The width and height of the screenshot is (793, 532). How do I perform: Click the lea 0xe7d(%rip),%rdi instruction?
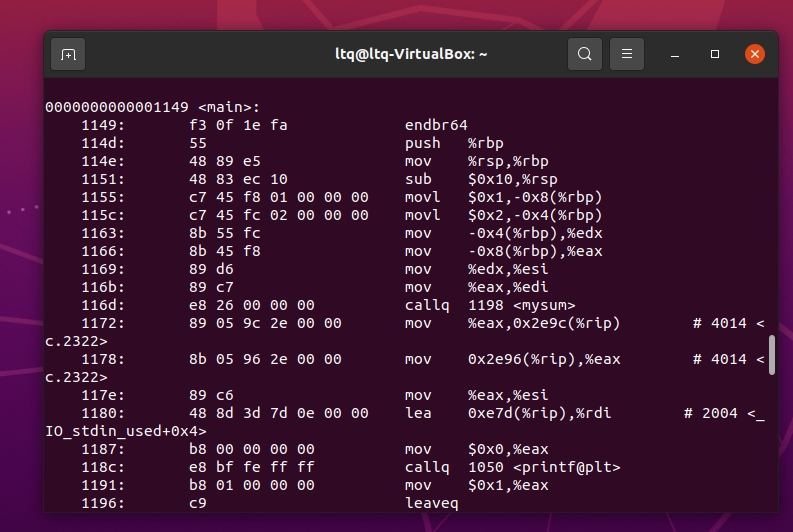point(512,413)
